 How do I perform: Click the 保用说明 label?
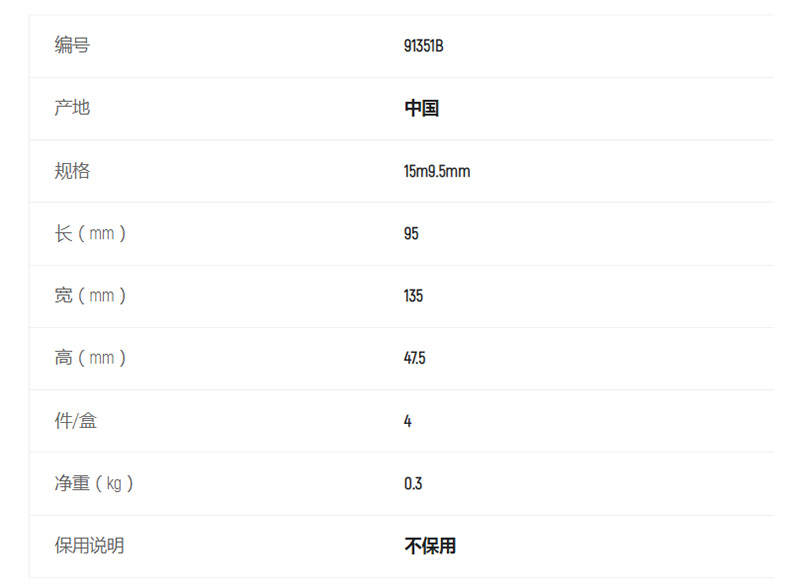coord(89,546)
